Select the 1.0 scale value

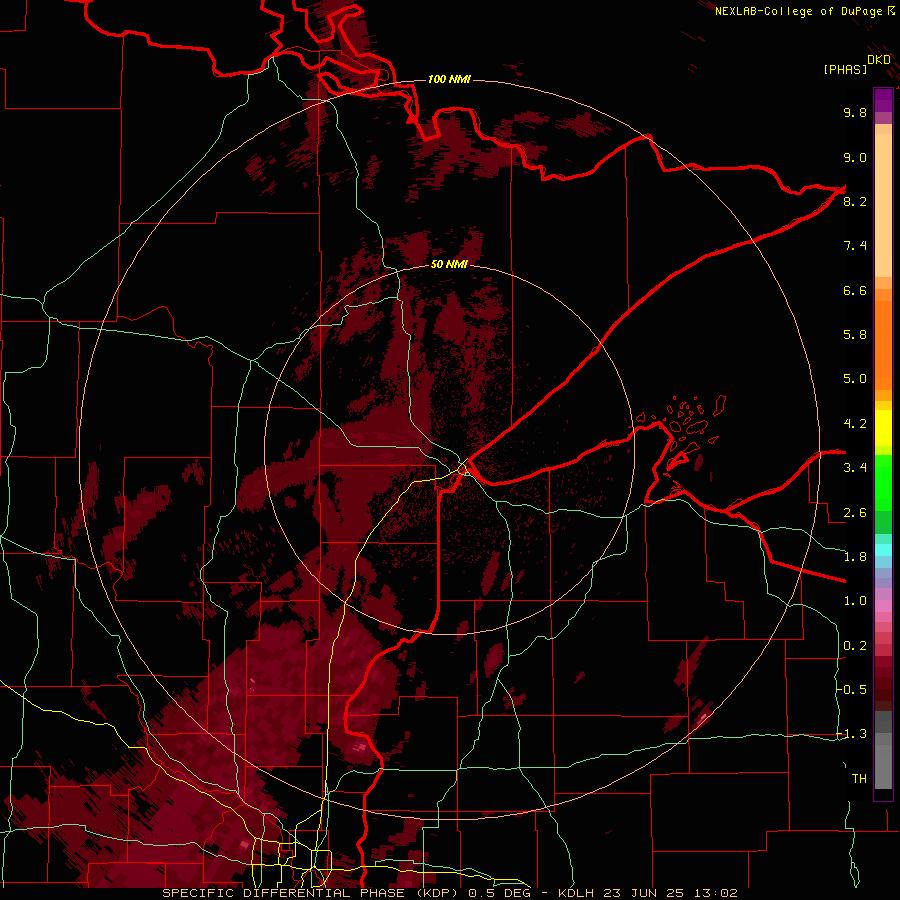tap(855, 601)
